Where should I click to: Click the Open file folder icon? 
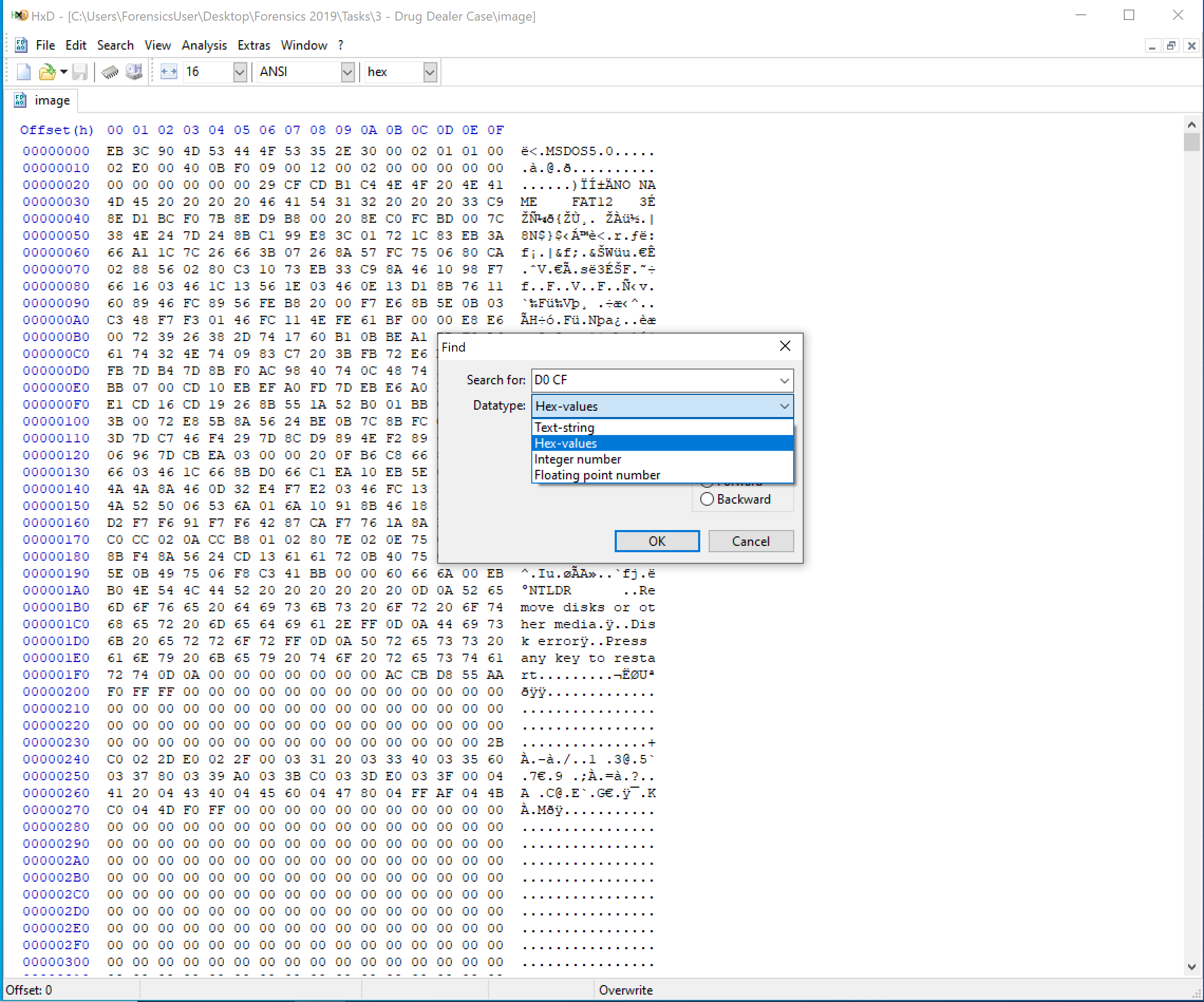tap(47, 72)
